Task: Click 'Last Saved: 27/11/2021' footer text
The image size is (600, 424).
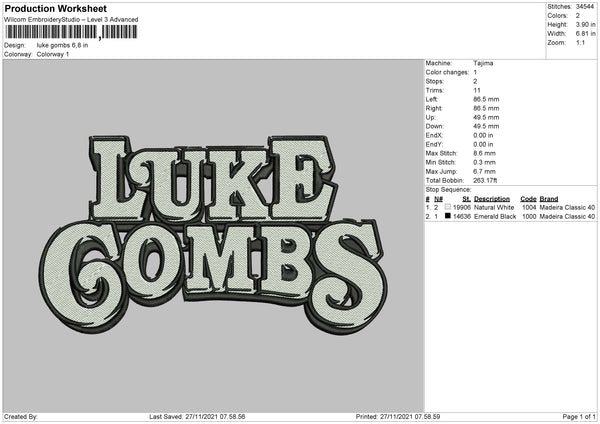Action: click(x=184, y=417)
